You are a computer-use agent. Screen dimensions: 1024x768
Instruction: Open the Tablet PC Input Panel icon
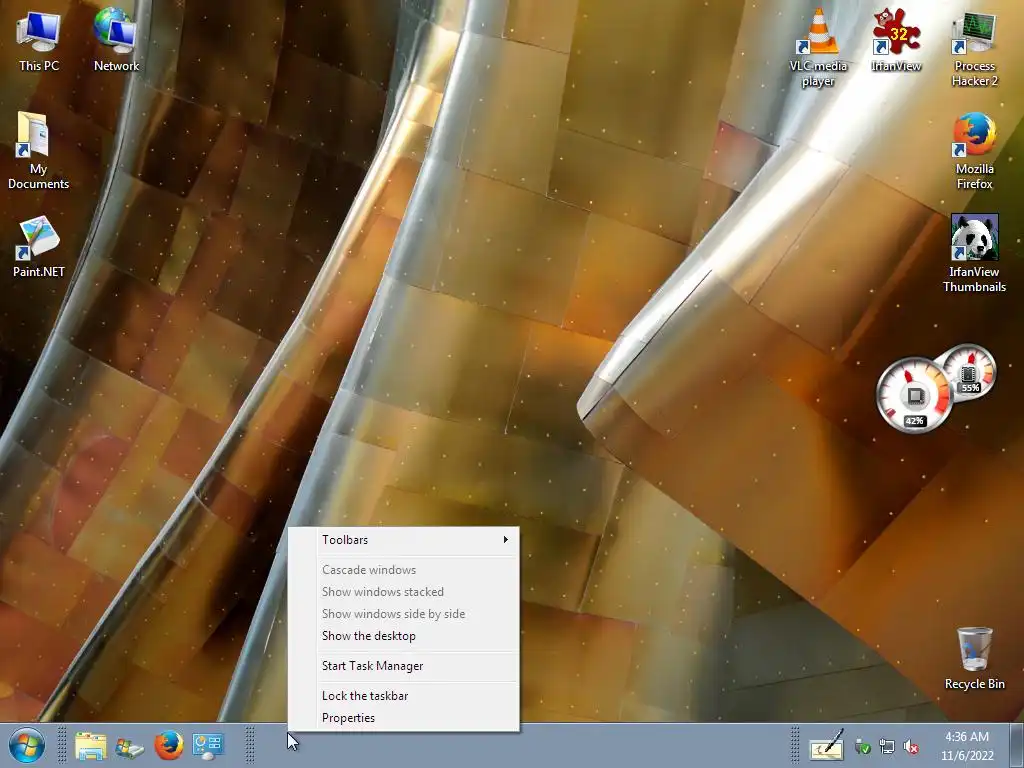tap(826, 746)
